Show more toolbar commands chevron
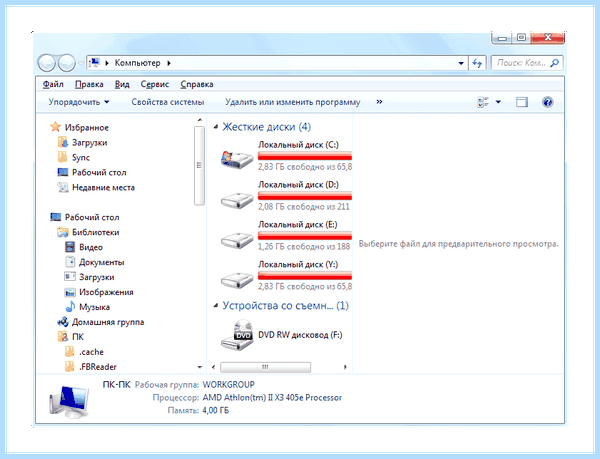Image resolution: width=600 pixels, height=459 pixels. [379, 102]
